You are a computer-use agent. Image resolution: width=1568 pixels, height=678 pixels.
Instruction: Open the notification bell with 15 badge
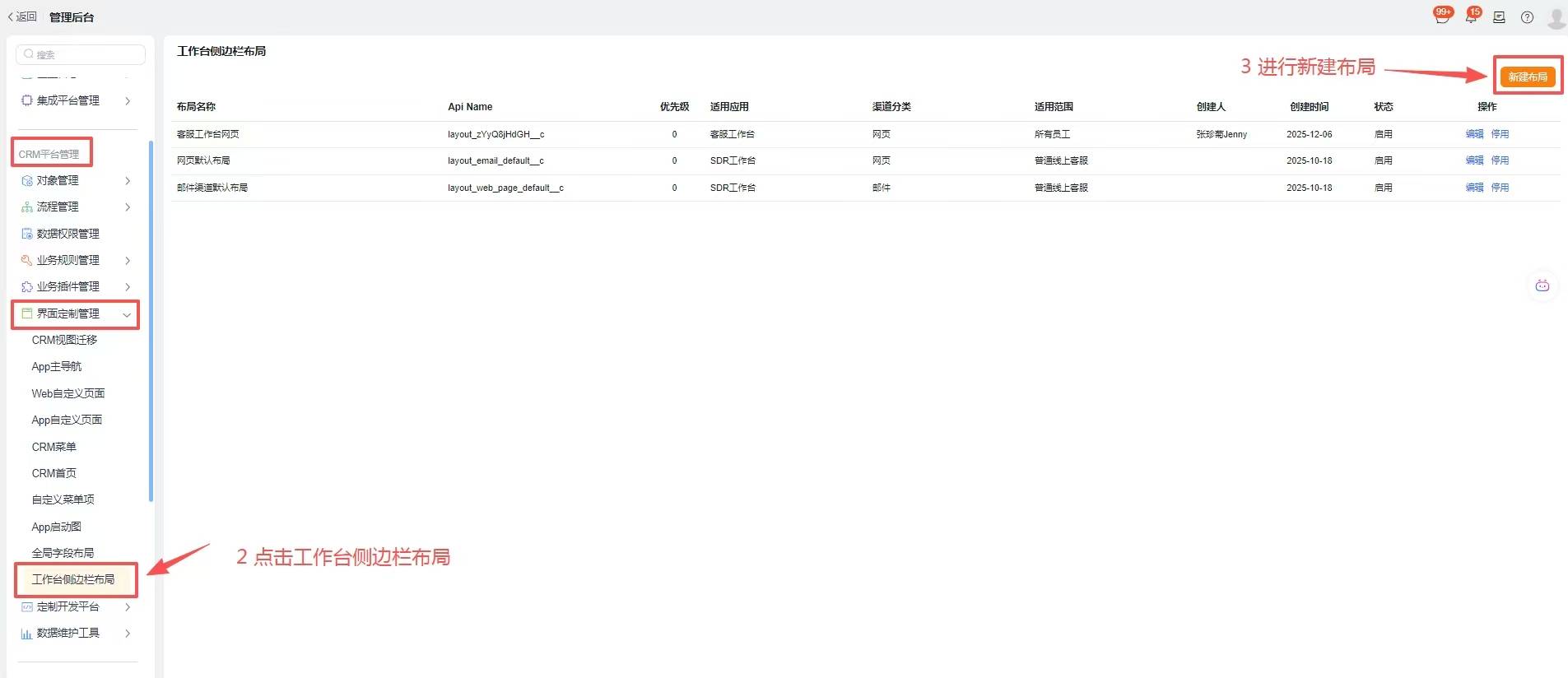1471,17
